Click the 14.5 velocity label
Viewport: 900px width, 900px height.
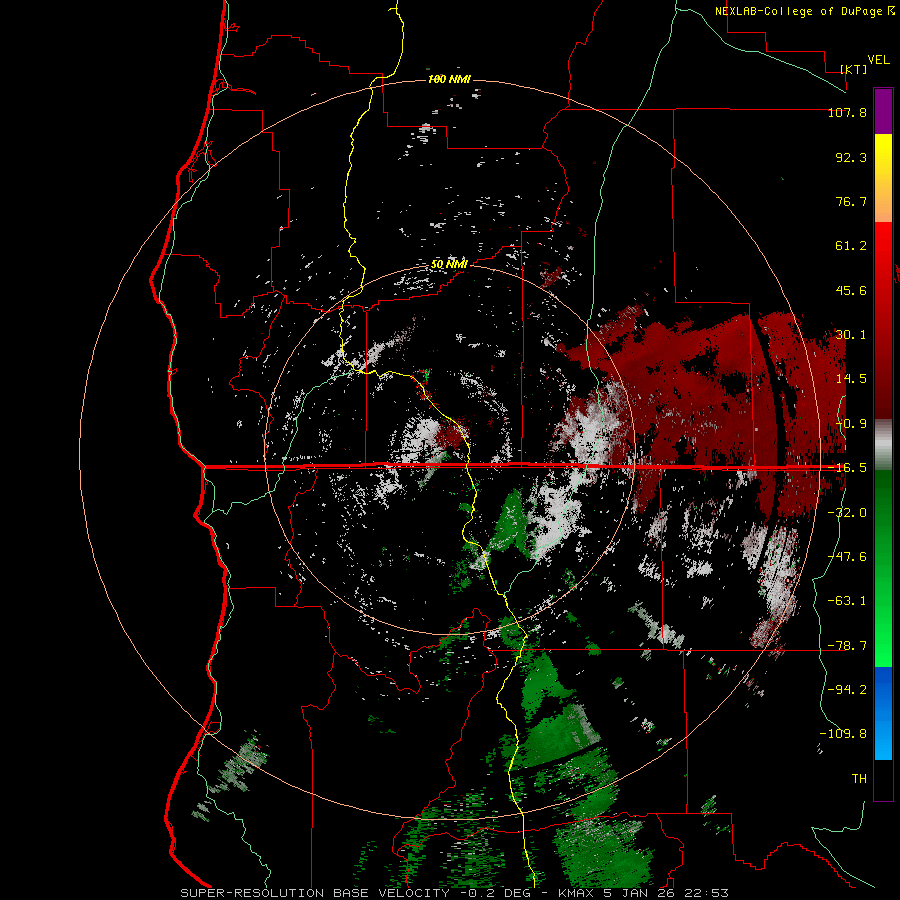tap(851, 379)
